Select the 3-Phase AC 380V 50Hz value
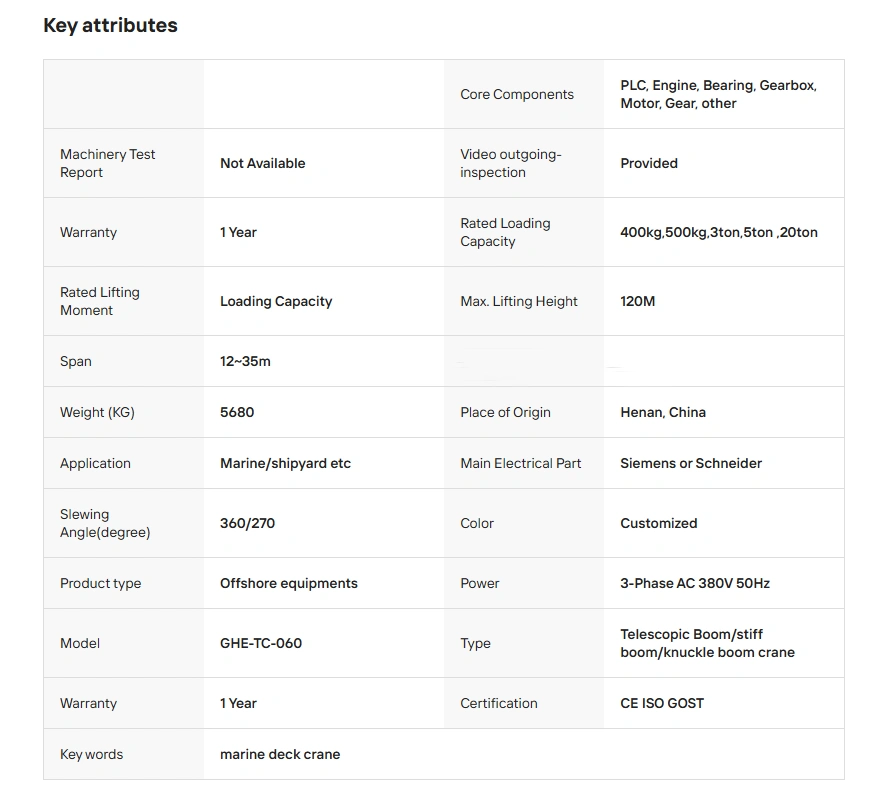The height and width of the screenshot is (797, 871). (x=695, y=583)
